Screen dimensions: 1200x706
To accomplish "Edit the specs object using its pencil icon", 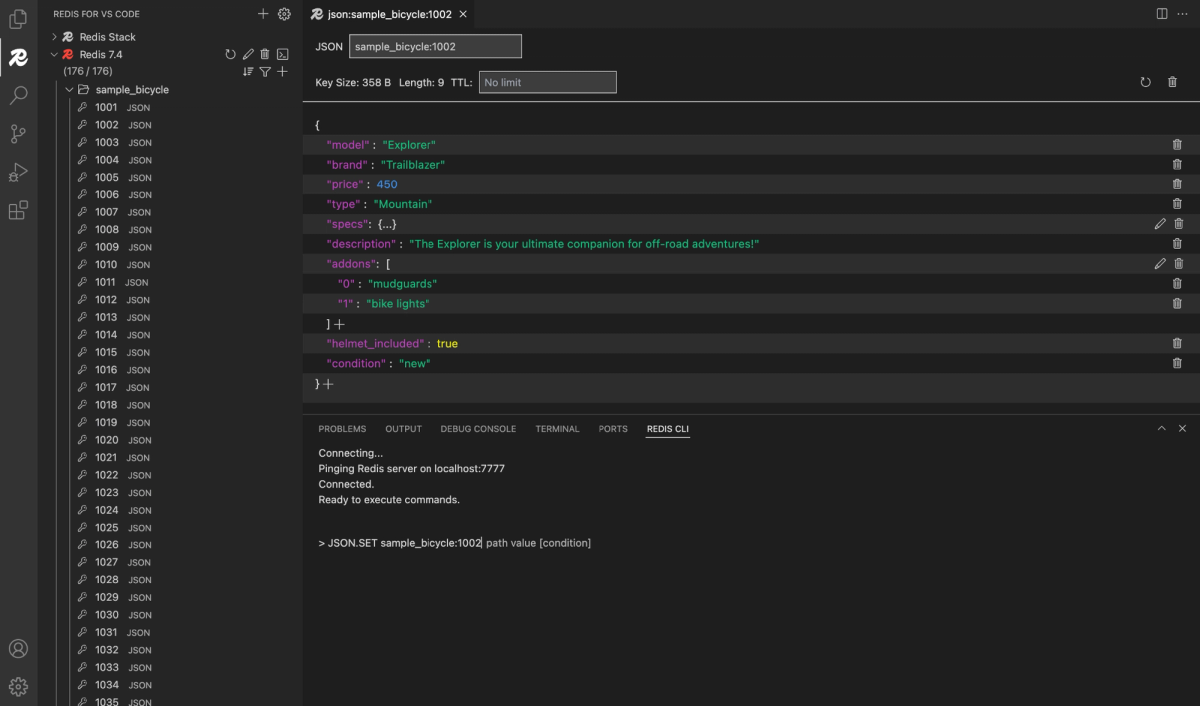I will [1160, 224].
